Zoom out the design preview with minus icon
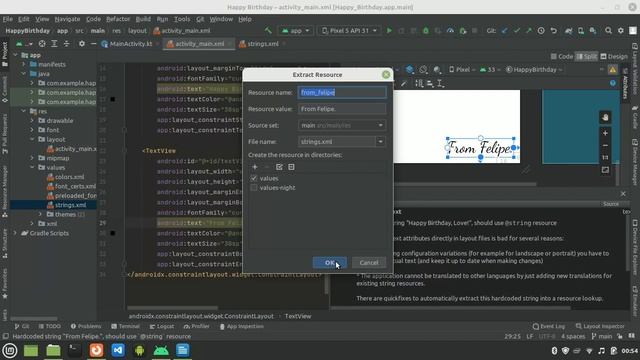 pyautogui.click(x=605, y=145)
